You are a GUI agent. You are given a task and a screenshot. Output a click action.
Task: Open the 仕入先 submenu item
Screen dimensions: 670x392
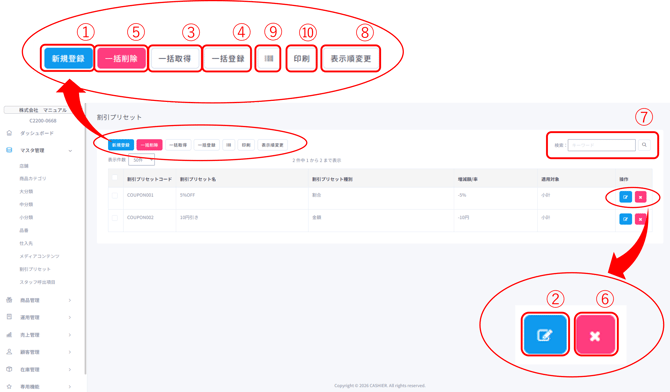point(26,243)
